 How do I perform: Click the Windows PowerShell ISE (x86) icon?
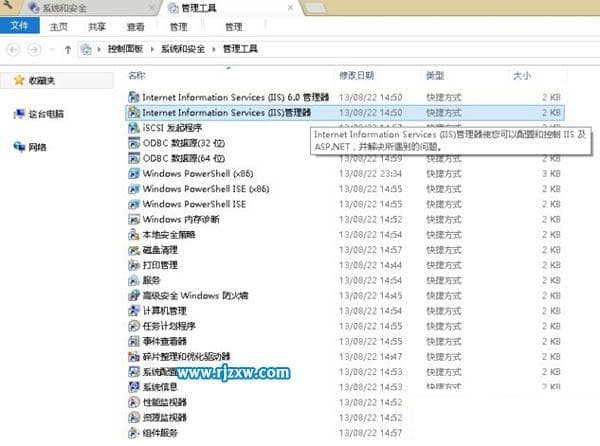click(x=134, y=189)
